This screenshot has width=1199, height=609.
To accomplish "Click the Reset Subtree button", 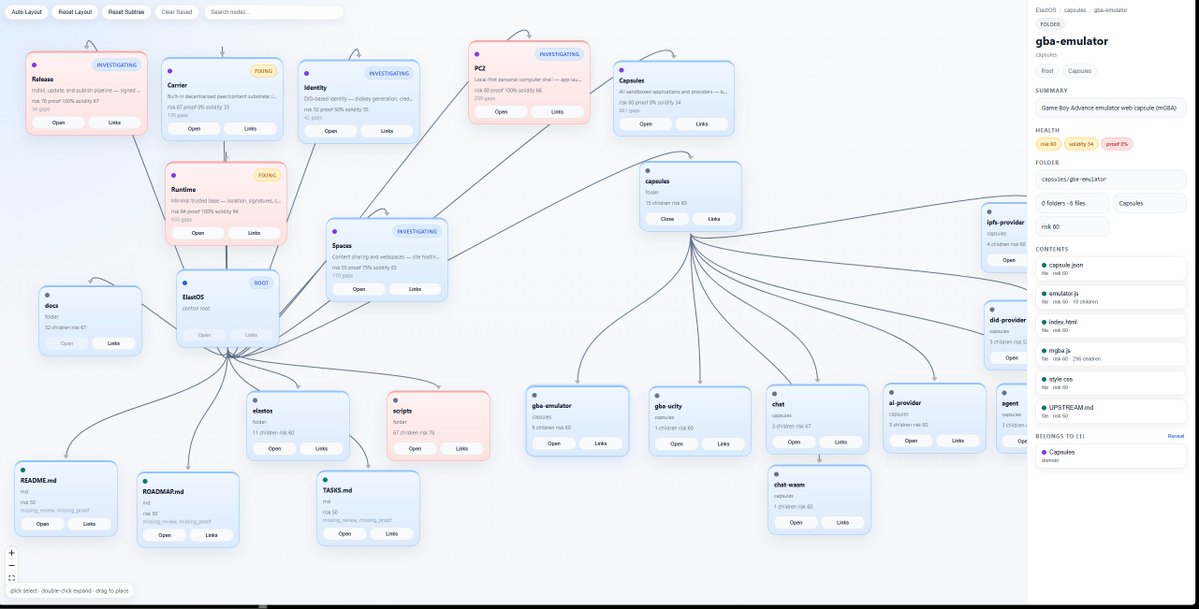I will (x=125, y=12).
